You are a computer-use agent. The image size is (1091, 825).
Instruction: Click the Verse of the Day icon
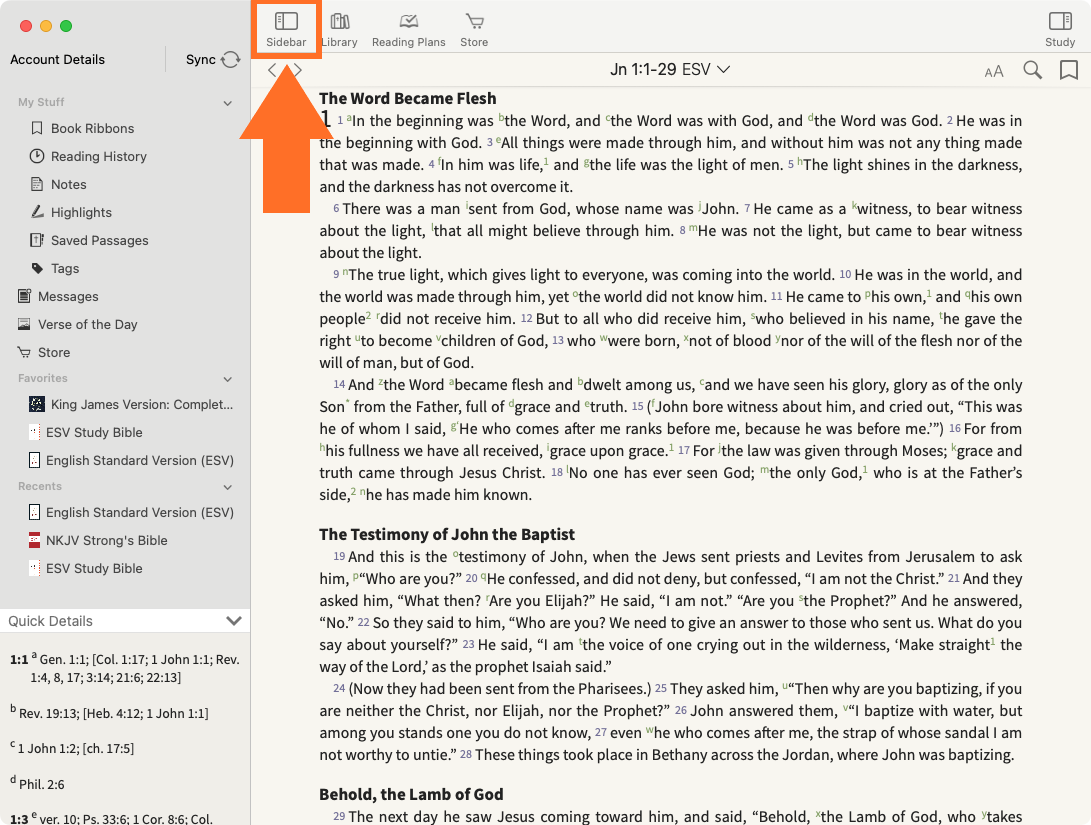pyautogui.click(x=24, y=324)
